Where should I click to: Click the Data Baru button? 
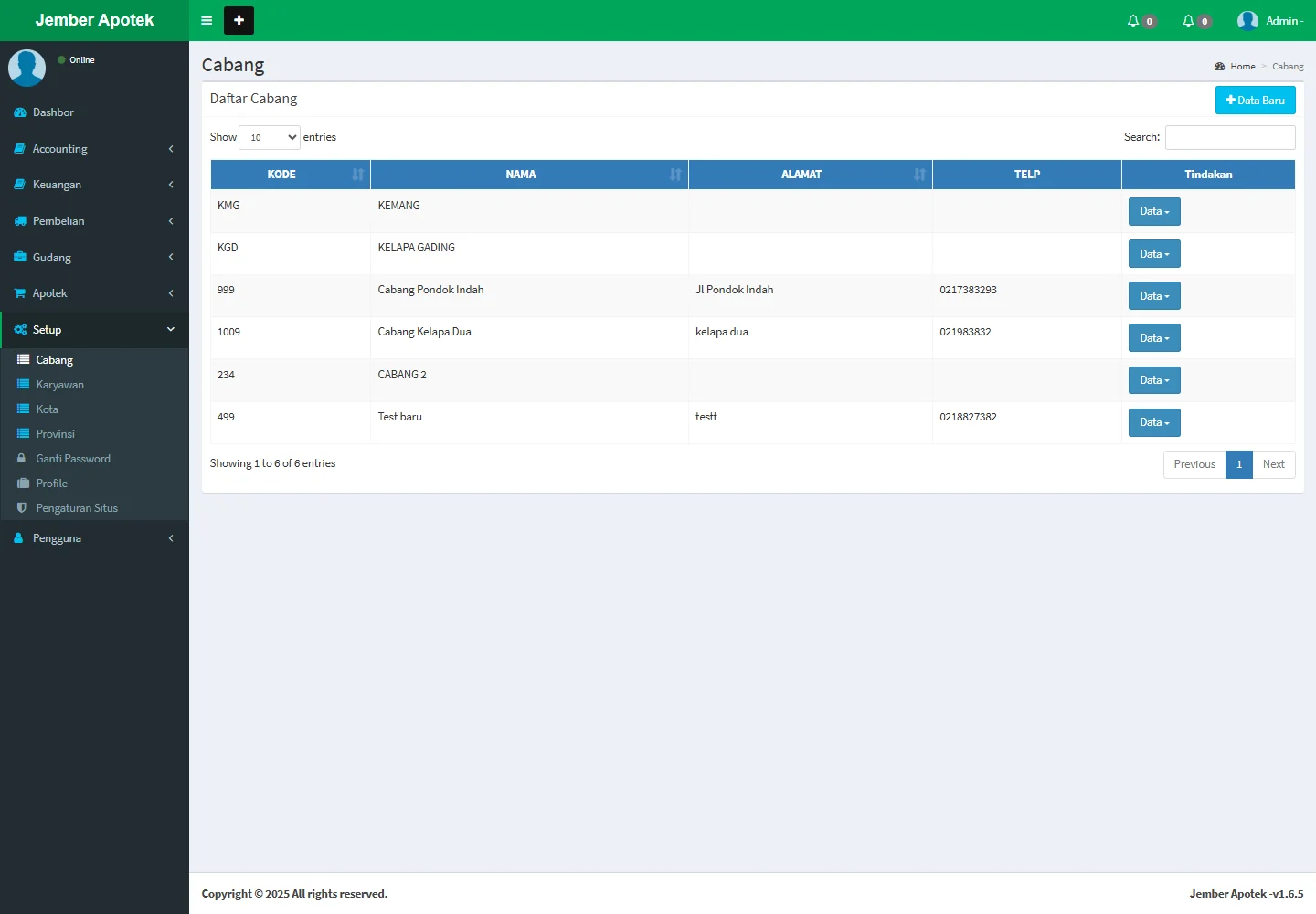pyautogui.click(x=1255, y=101)
